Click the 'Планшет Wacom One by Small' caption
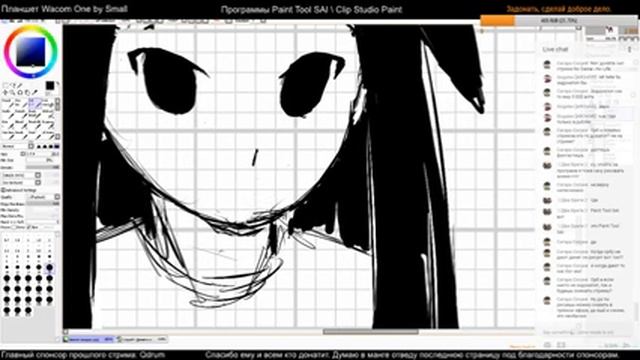Viewport: 640px width, 360px height. (x=64, y=9)
